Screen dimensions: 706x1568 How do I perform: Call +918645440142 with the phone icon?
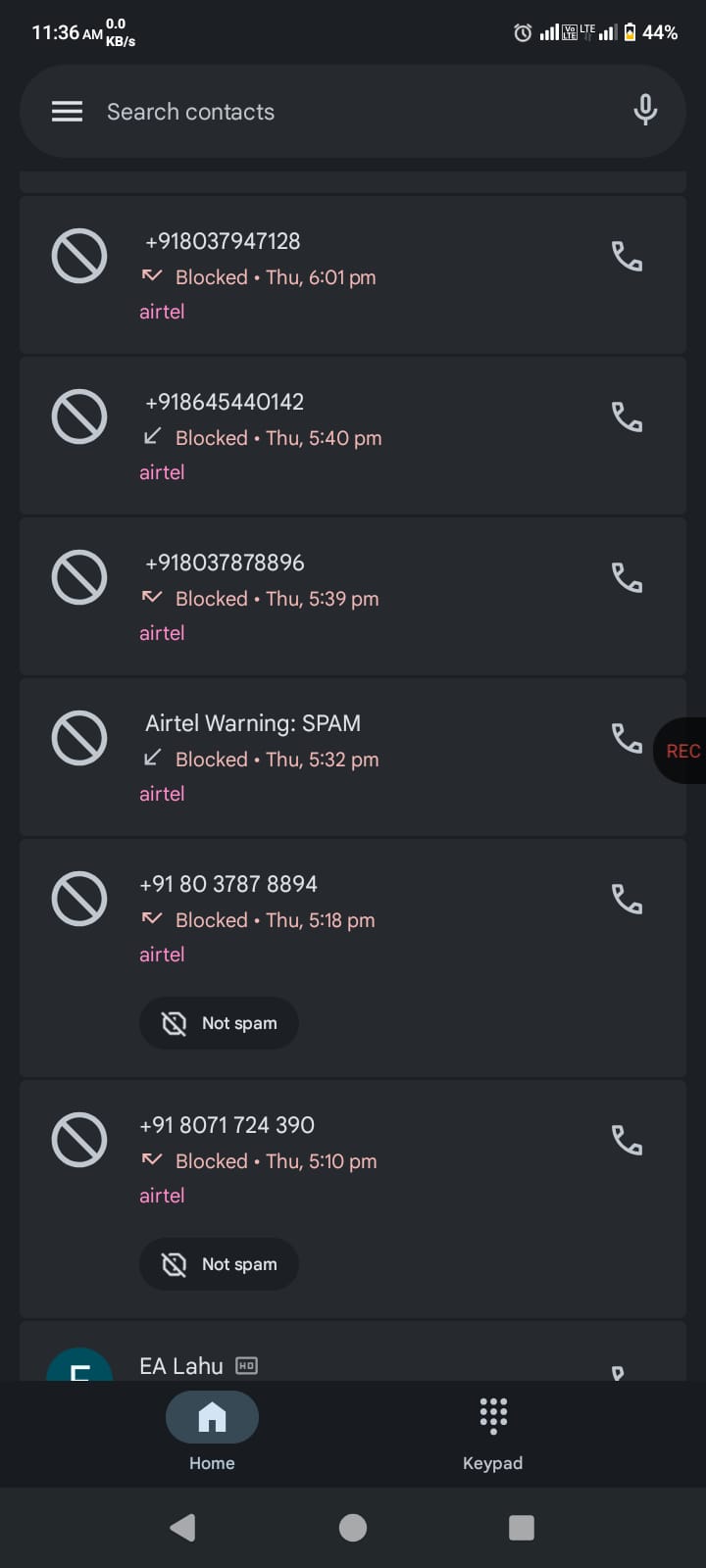pyautogui.click(x=627, y=417)
